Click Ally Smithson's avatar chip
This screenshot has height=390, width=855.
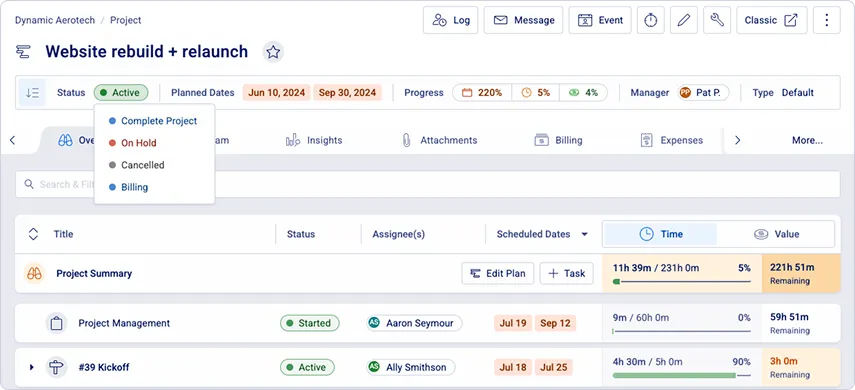click(411, 367)
